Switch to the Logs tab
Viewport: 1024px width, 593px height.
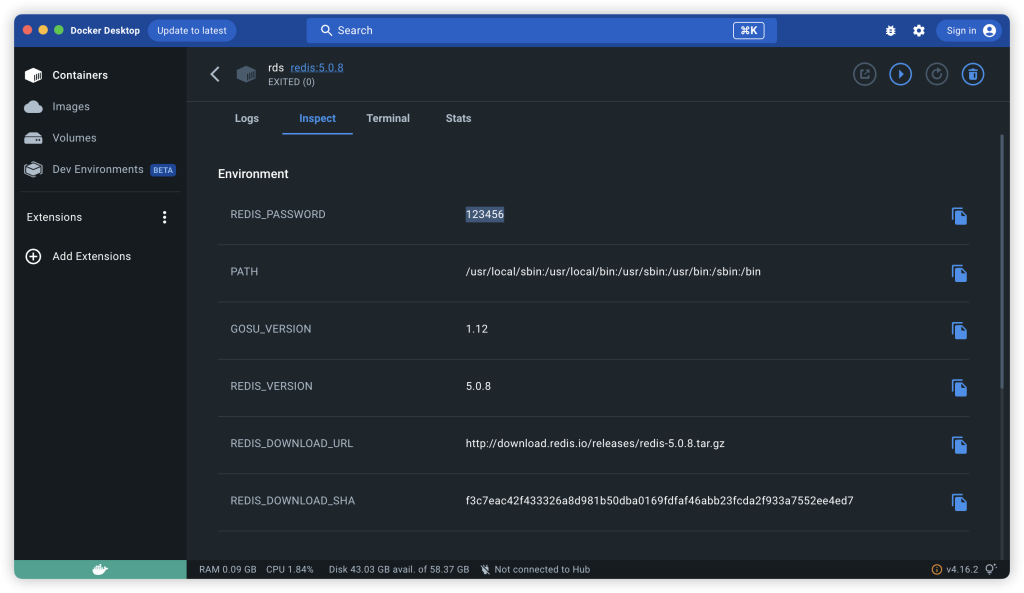(x=246, y=118)
